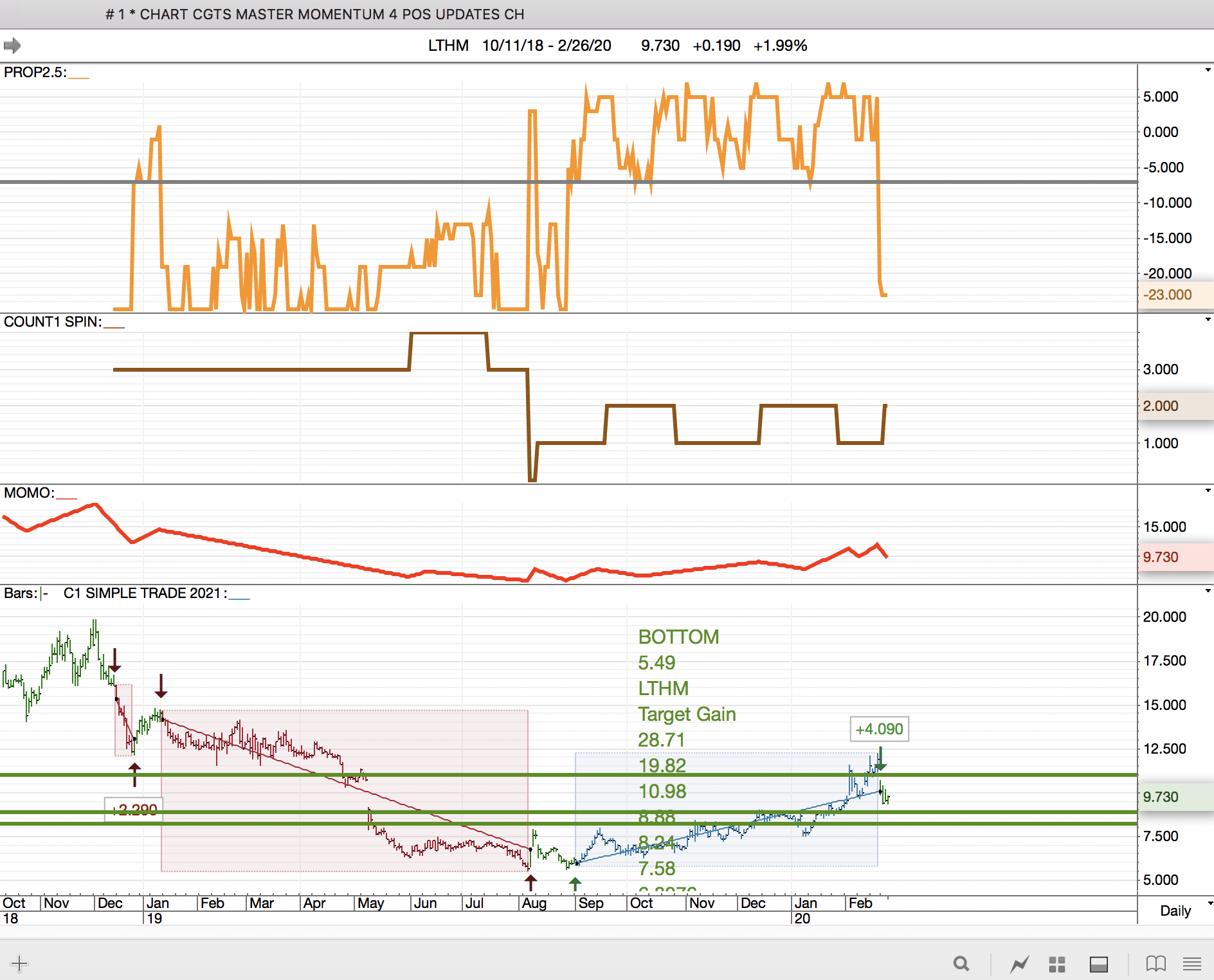Expand the COUNT1 SPIN pane dropdown arrow
The height and width of the screenshot is (980, 1214).
click(x=1208, y=320)
